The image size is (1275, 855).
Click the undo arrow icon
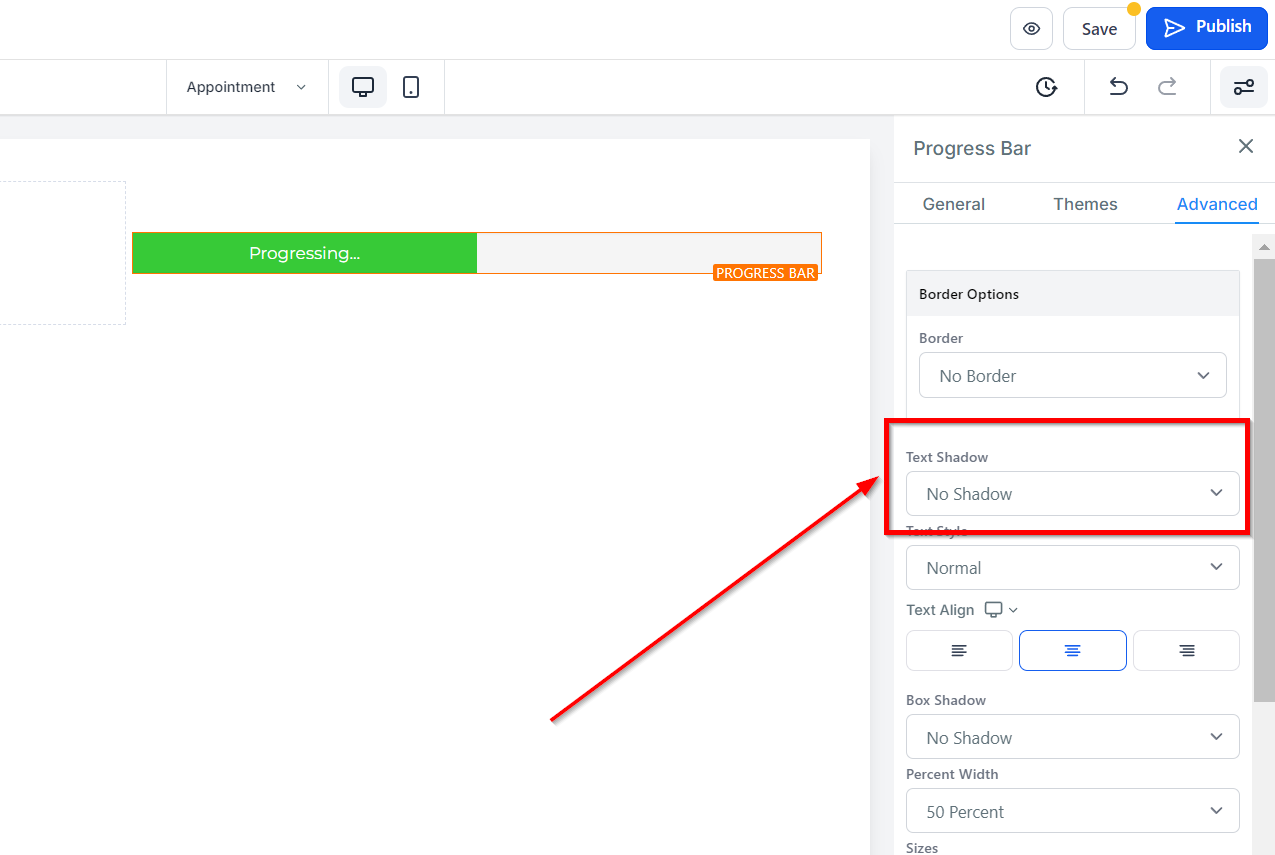pos(1118,87)
